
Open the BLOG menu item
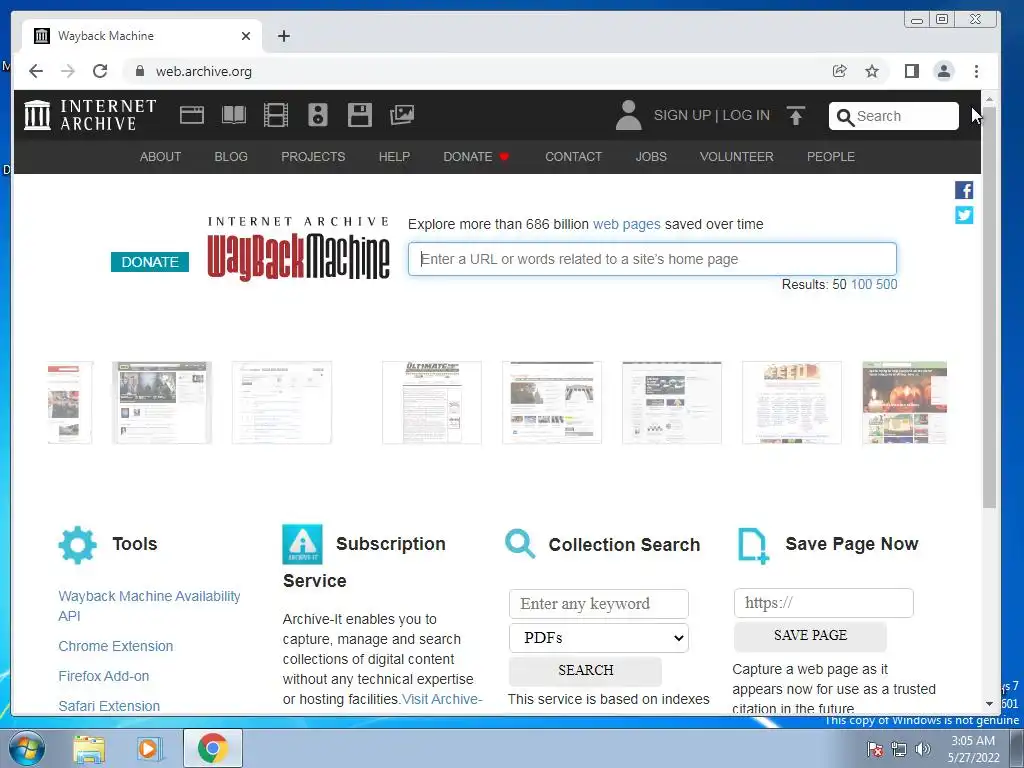(231, 157)
